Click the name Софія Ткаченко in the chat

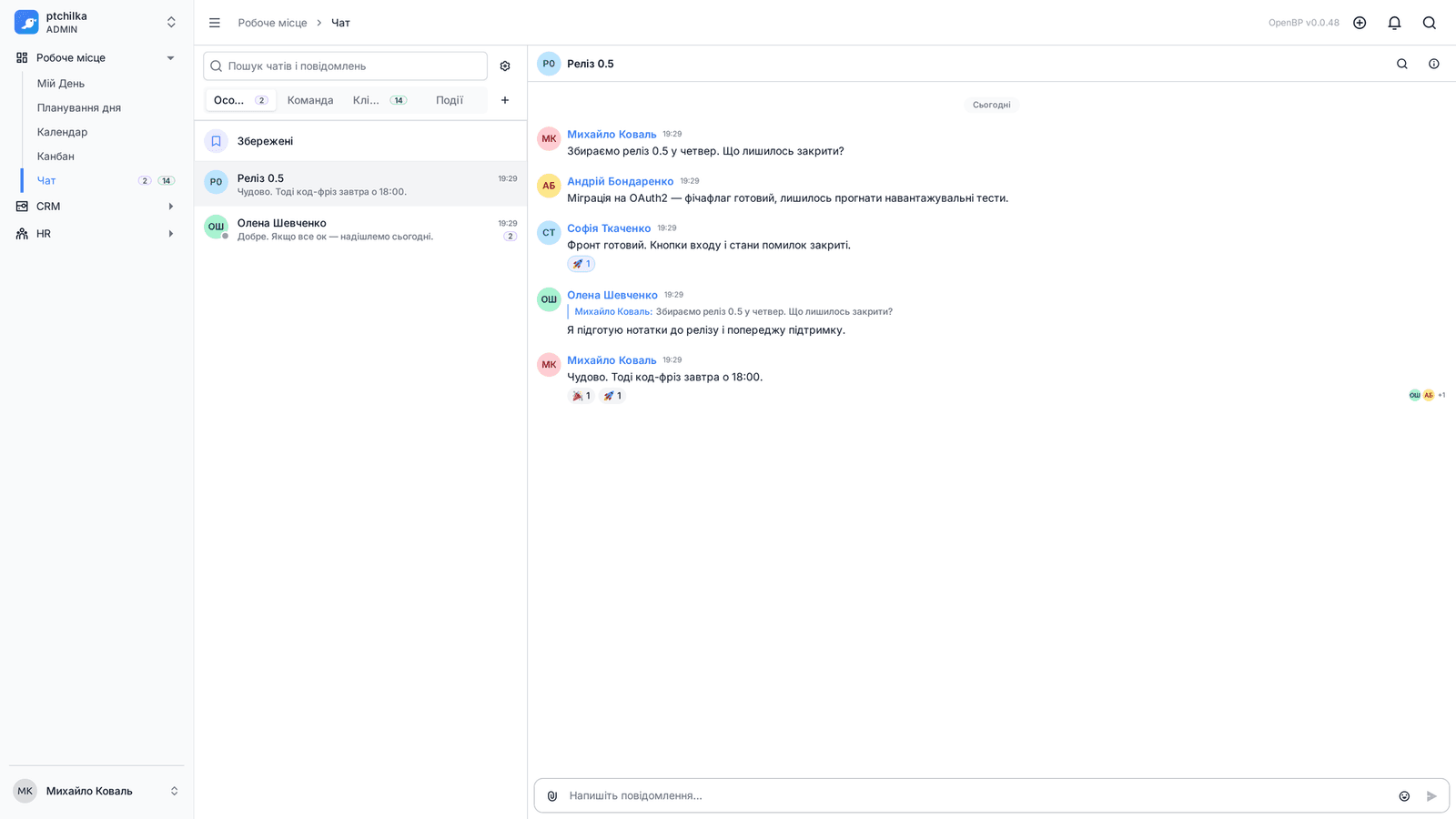pyautogui.click(x=609, y=228)
